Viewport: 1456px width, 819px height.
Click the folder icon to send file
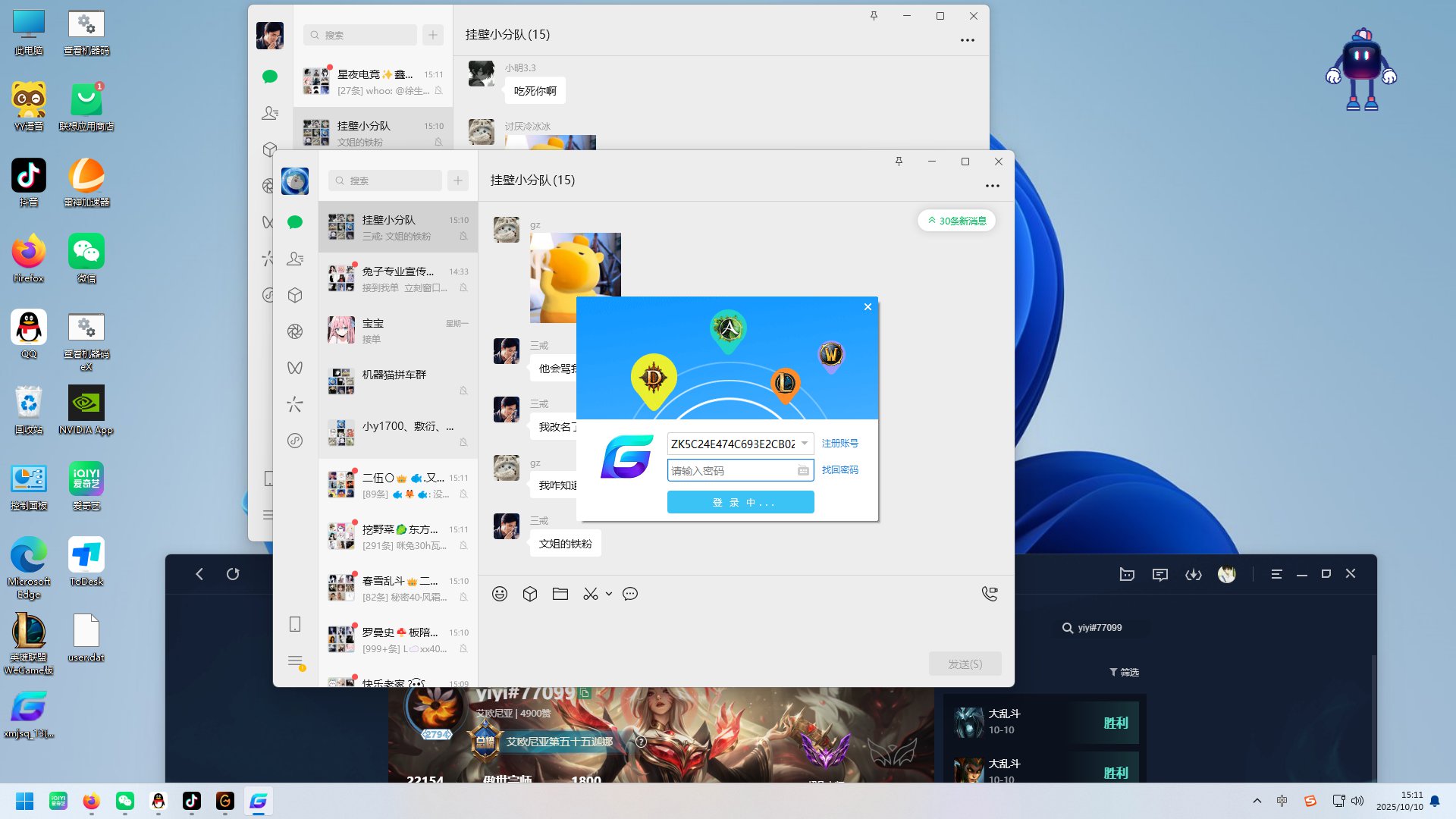tap(560, 594)
